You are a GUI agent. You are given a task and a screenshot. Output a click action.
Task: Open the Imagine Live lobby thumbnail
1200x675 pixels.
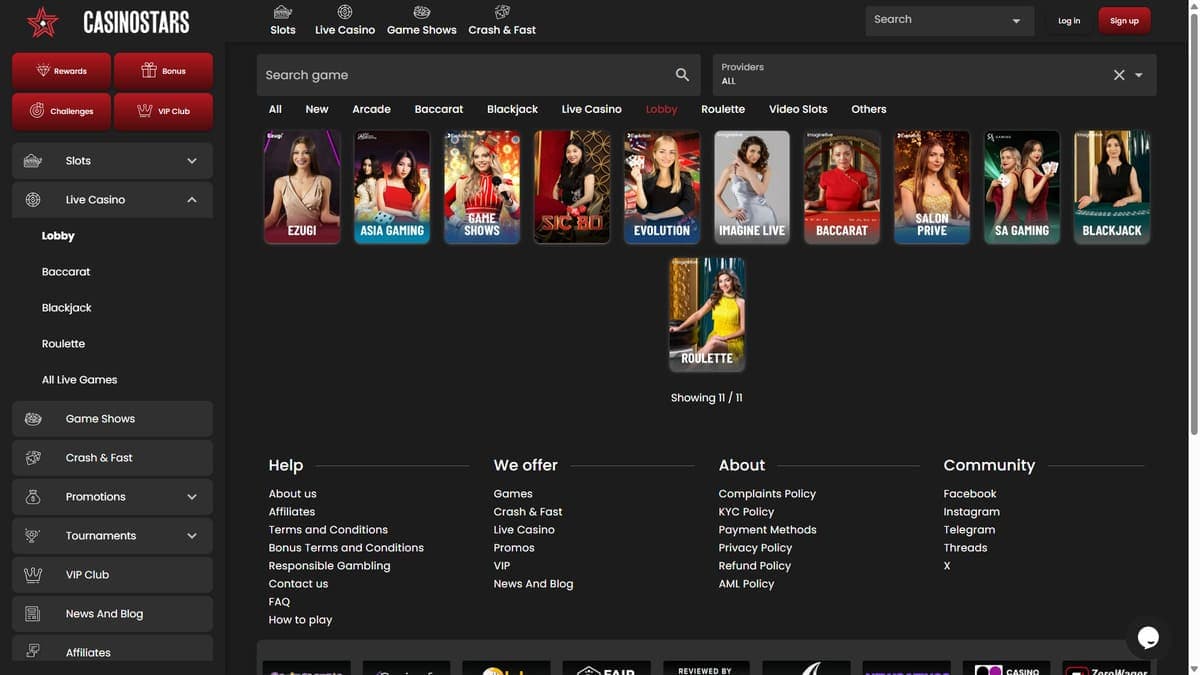point(752,187)
